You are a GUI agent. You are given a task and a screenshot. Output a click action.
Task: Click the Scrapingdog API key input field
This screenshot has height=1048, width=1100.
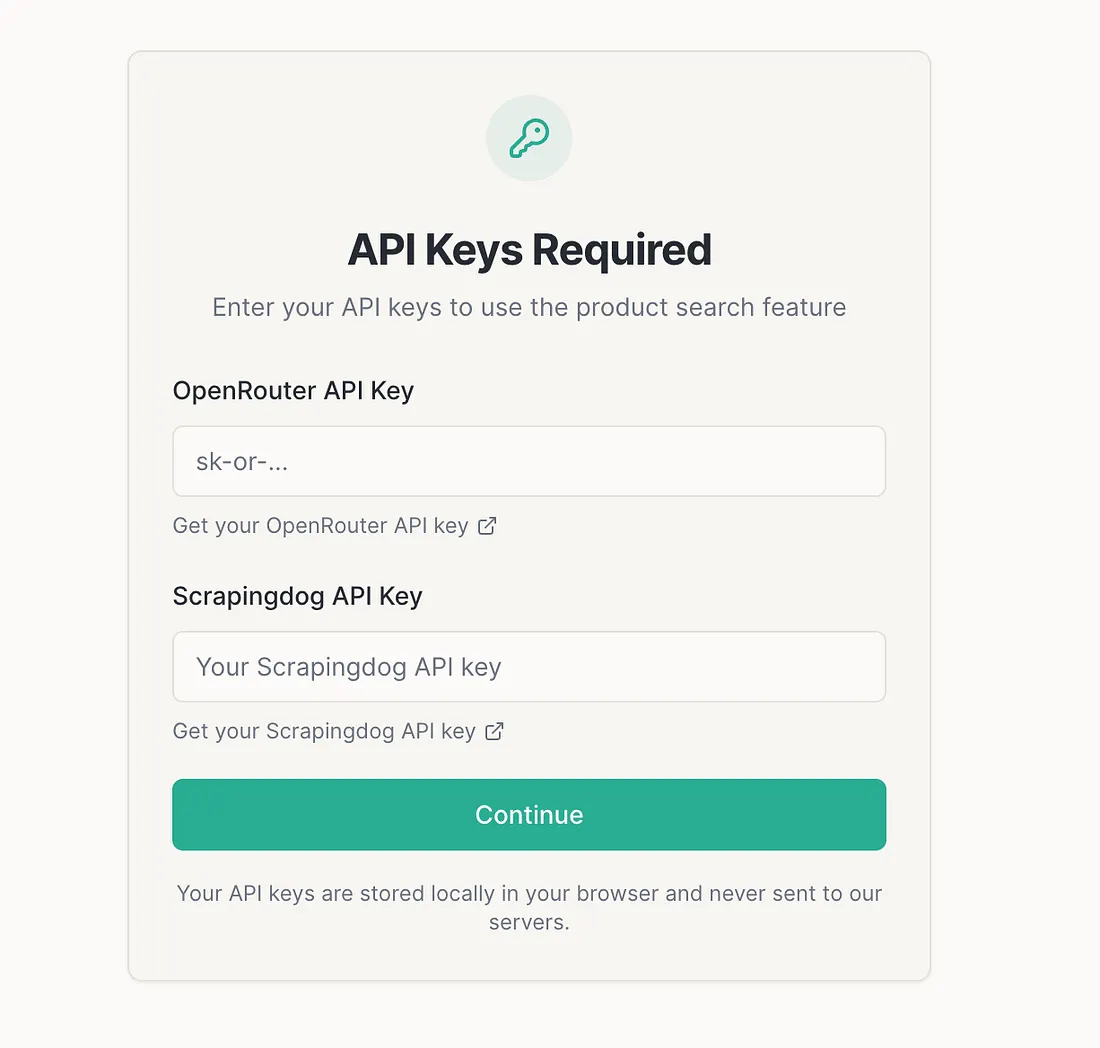[x=529, y=667]
